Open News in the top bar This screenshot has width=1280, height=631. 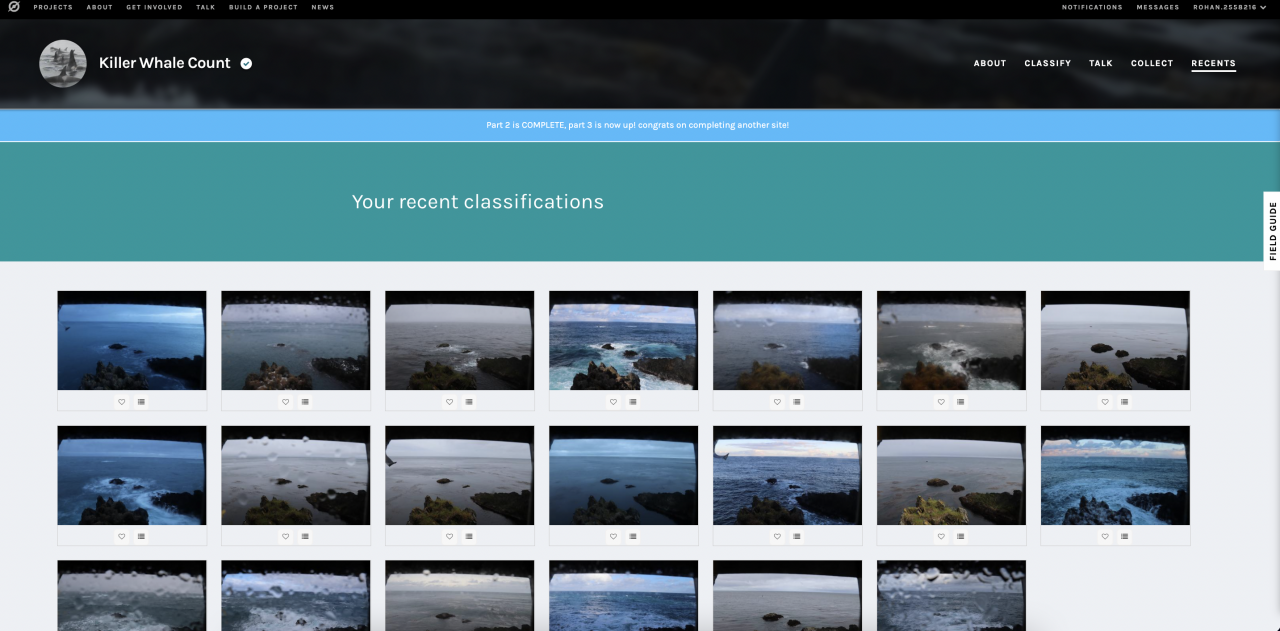click(322, 7)
